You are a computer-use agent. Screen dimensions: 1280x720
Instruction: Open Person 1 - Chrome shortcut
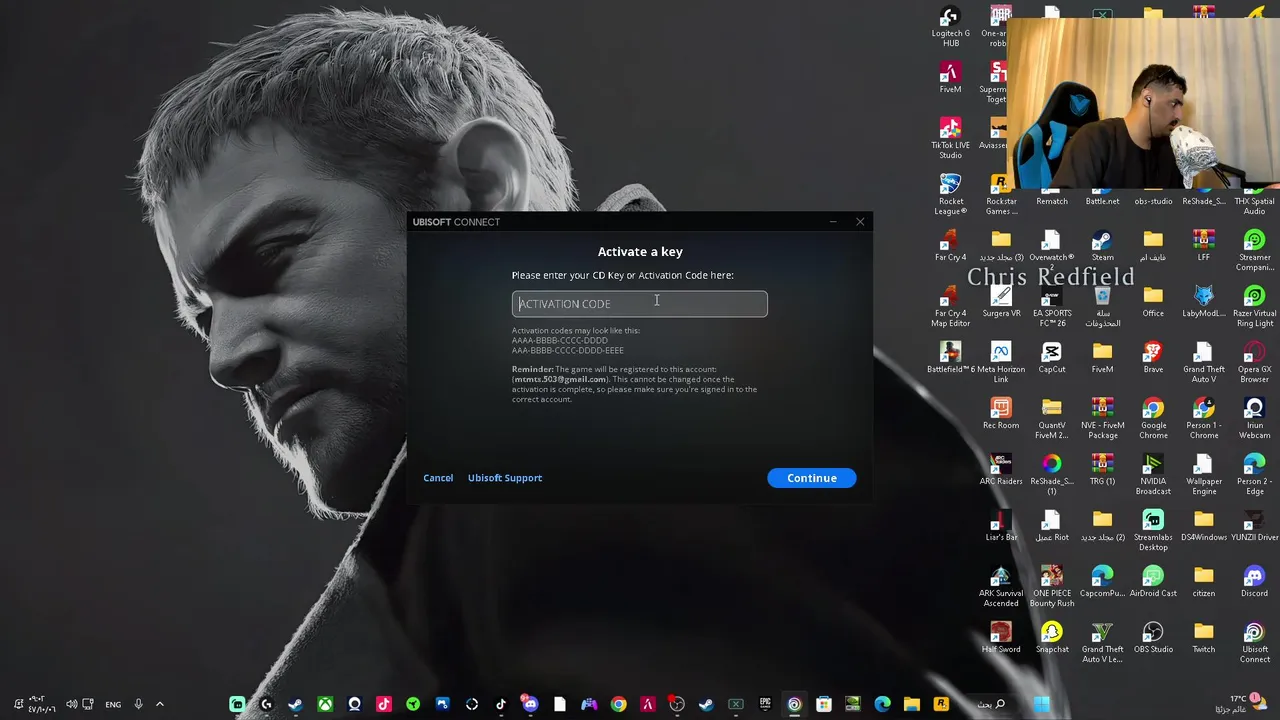click(1204, 419)
